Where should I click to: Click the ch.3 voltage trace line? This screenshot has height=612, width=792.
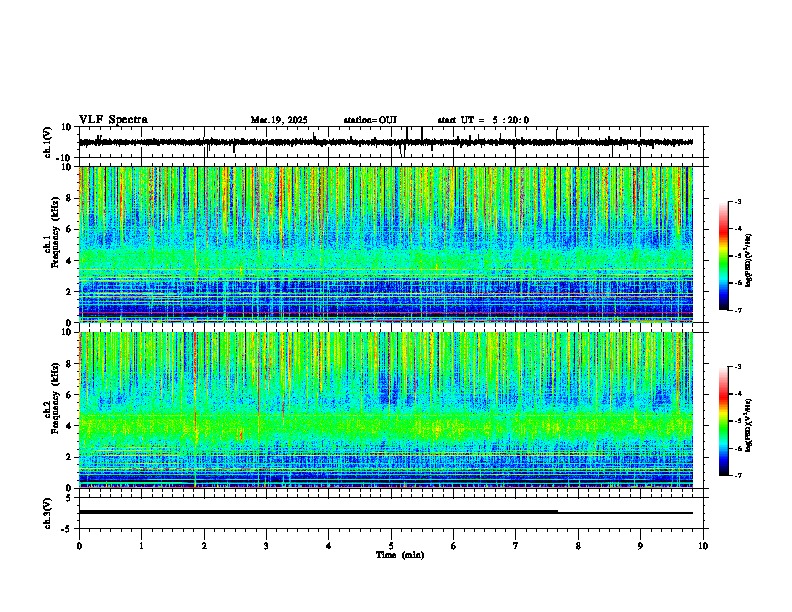(386, 512)
